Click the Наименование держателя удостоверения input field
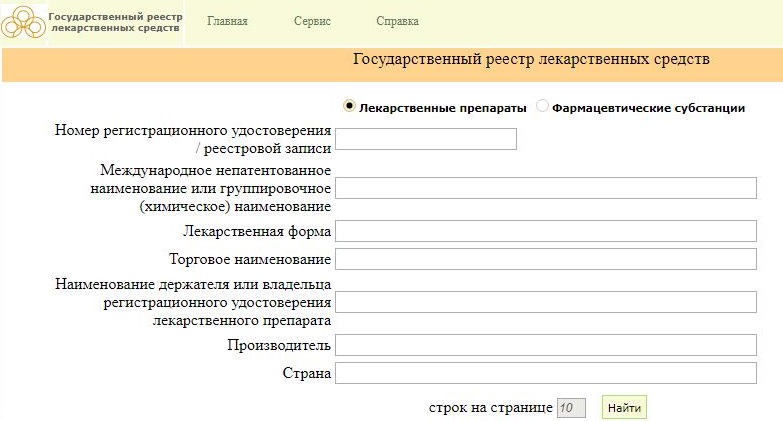This screenshot has width=783, height=421. click(x=546, y=303)
